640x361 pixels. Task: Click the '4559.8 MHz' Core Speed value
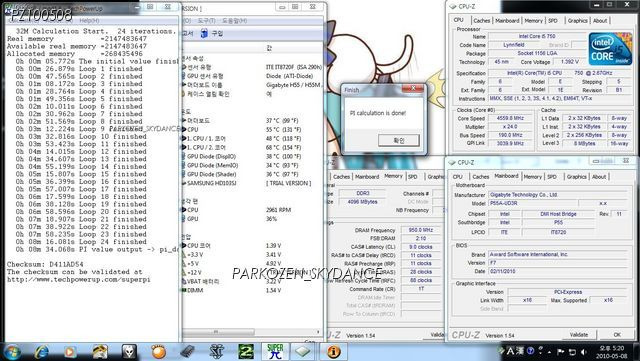coord(510,118)
